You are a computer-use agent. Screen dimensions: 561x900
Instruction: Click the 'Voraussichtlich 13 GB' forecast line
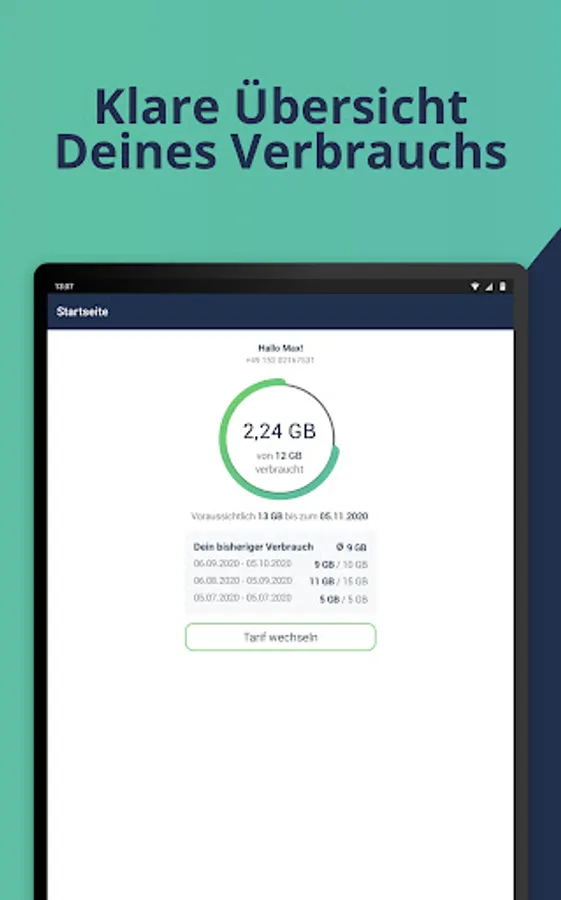[x=280, y=516]
